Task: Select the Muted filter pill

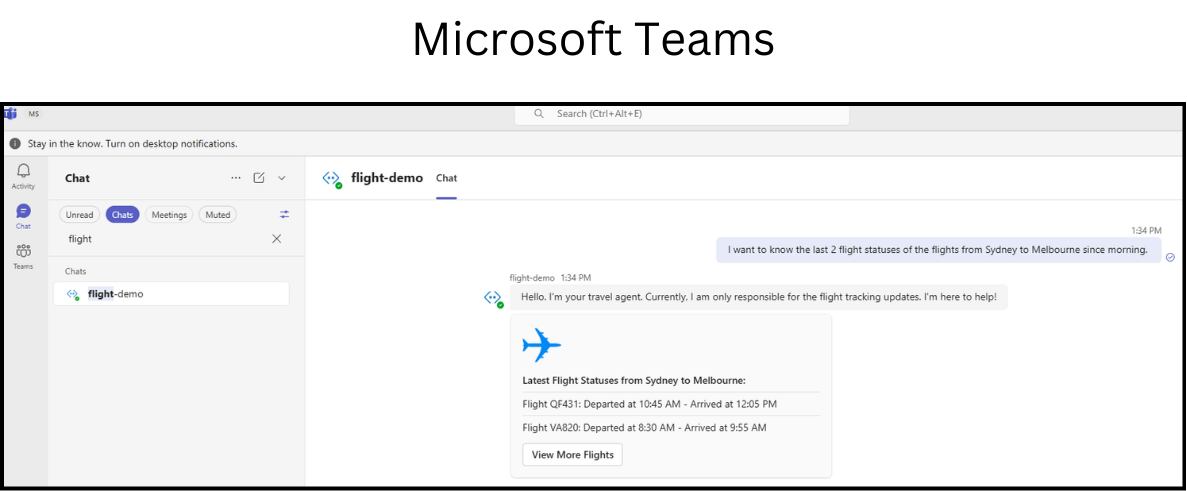Action: pos(218,215)
